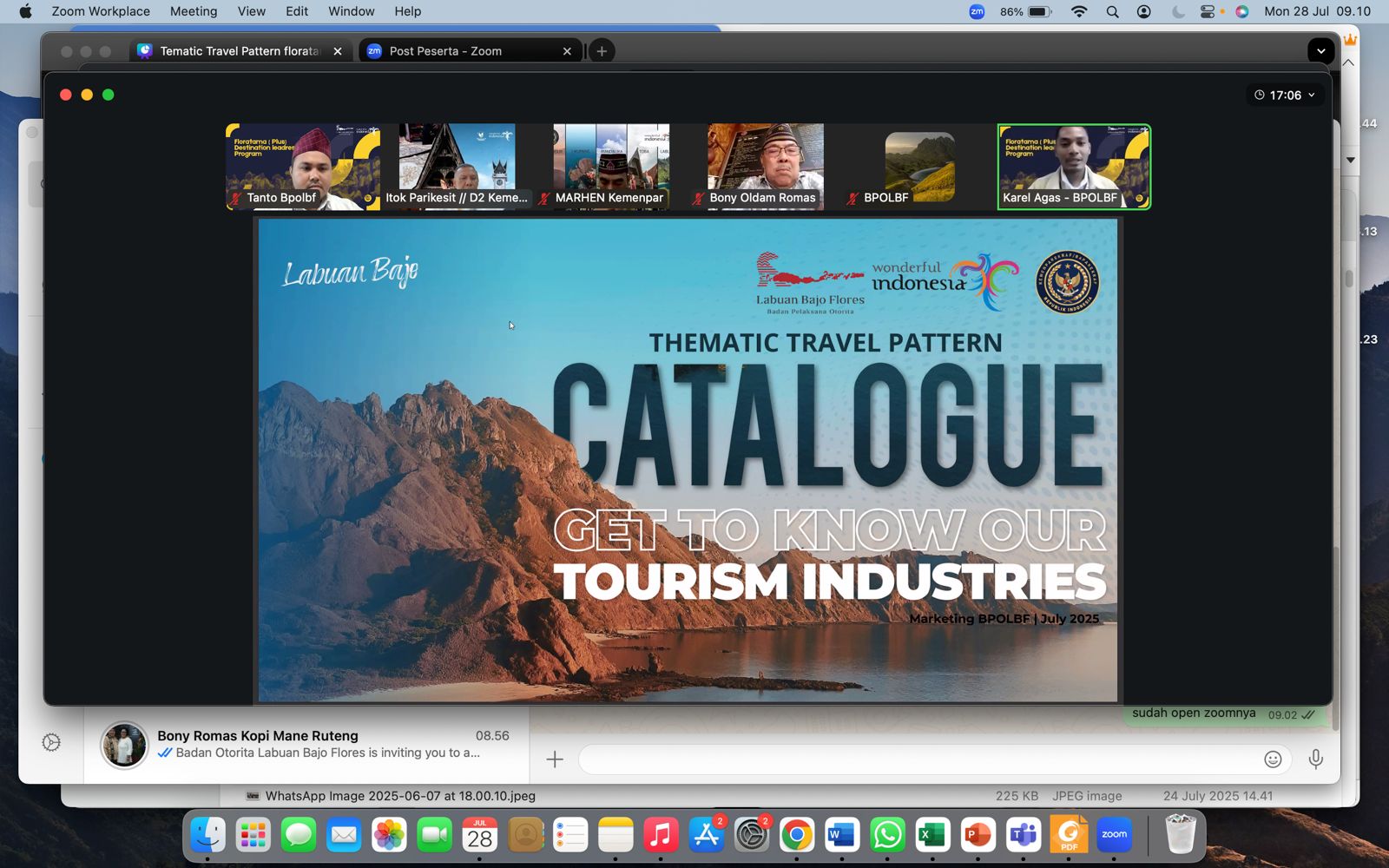
Task: Launch Photos from the dock
Action: coord(389,836)
